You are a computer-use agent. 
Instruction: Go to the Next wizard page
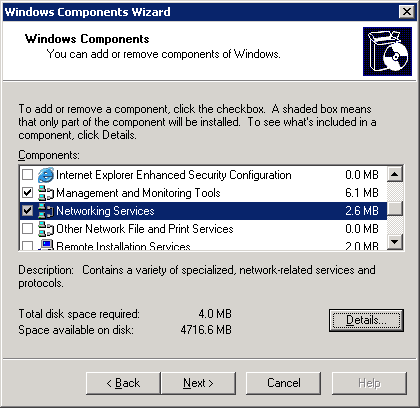pyautogui.click(x=198, y=383)
